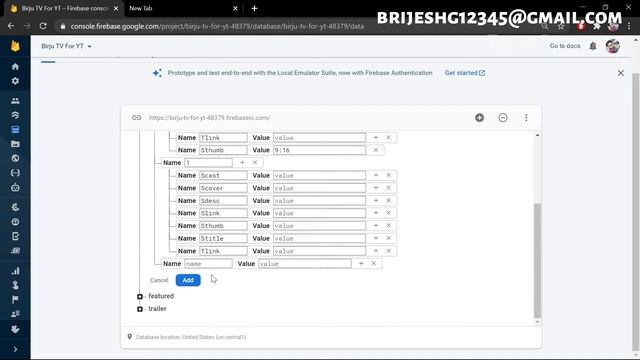The height and width of the screenshot is (360, 640).
Task: Copy the database URL link icon
Action: 136,118
